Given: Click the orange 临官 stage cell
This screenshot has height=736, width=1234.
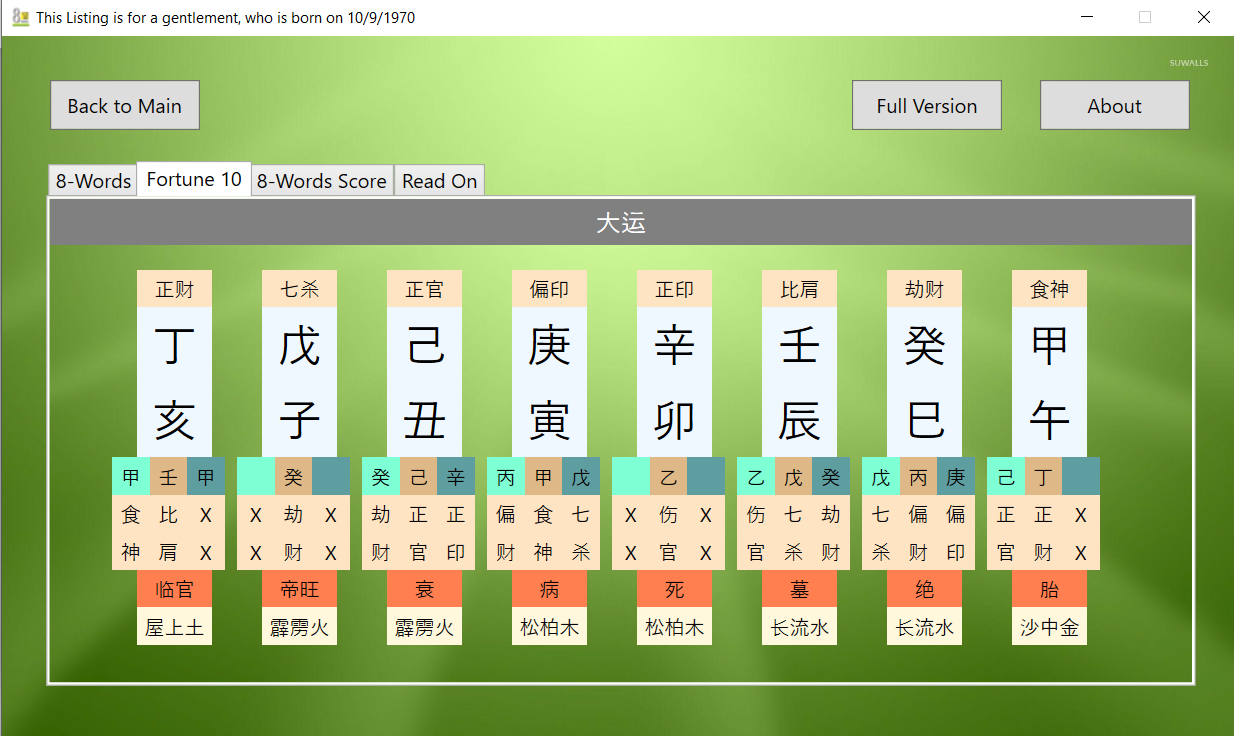Looking at the screenshot, I should (x=174, y=589).
